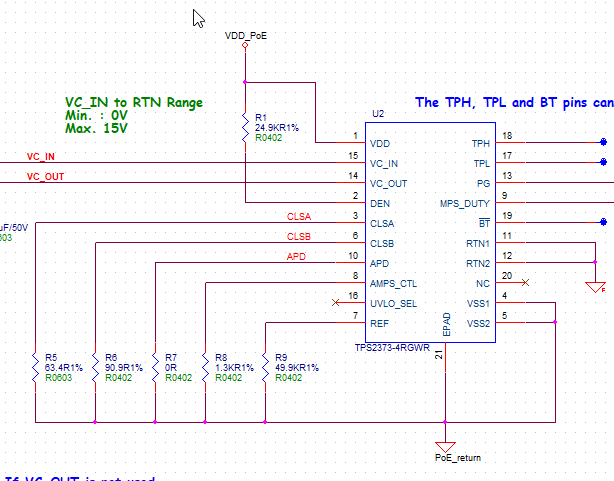
Task: Click no-connect cross on UVLO_SEL pin 16
Action: 335,302
